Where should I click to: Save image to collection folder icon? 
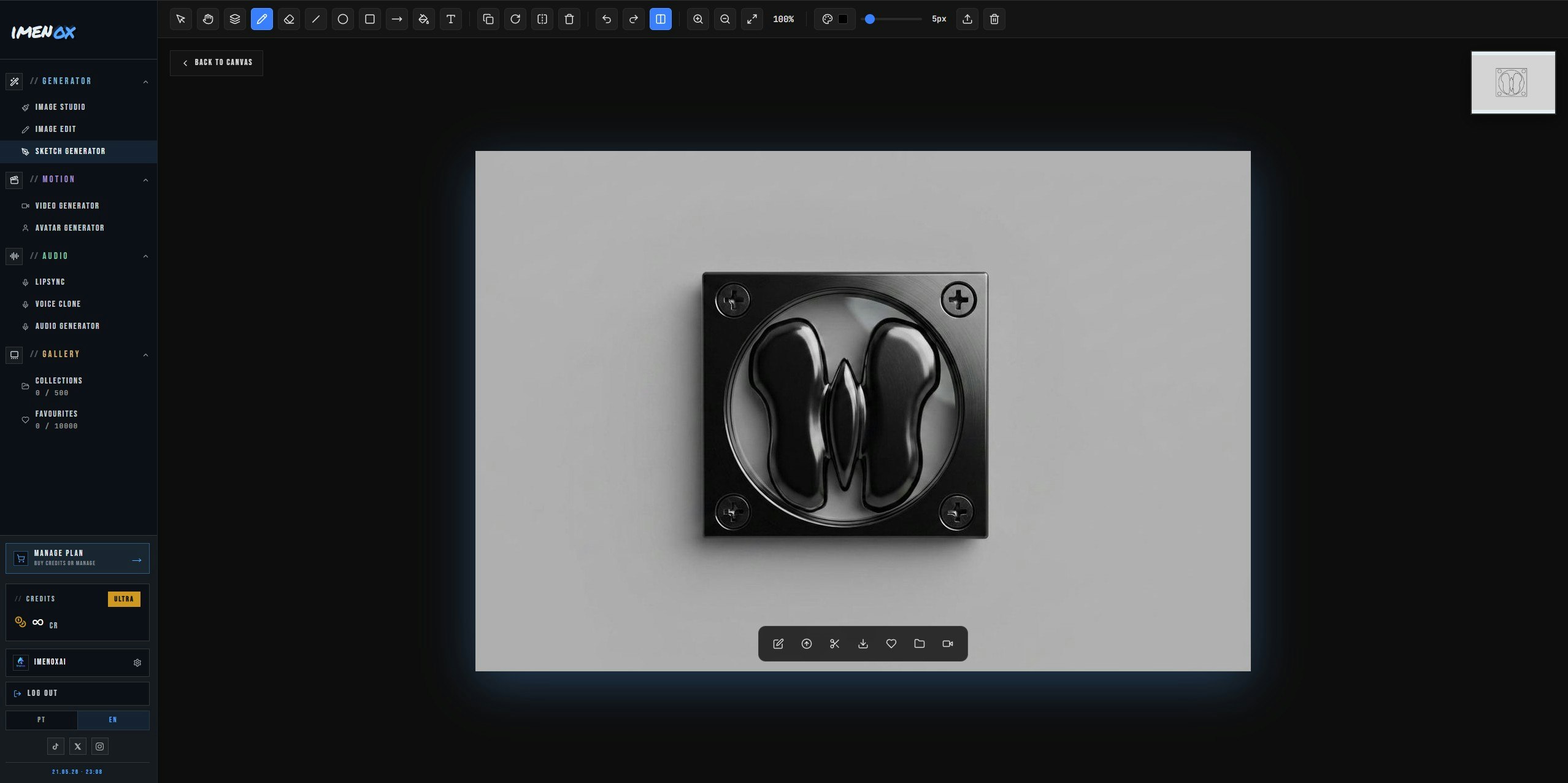click(x=920, y=644)
